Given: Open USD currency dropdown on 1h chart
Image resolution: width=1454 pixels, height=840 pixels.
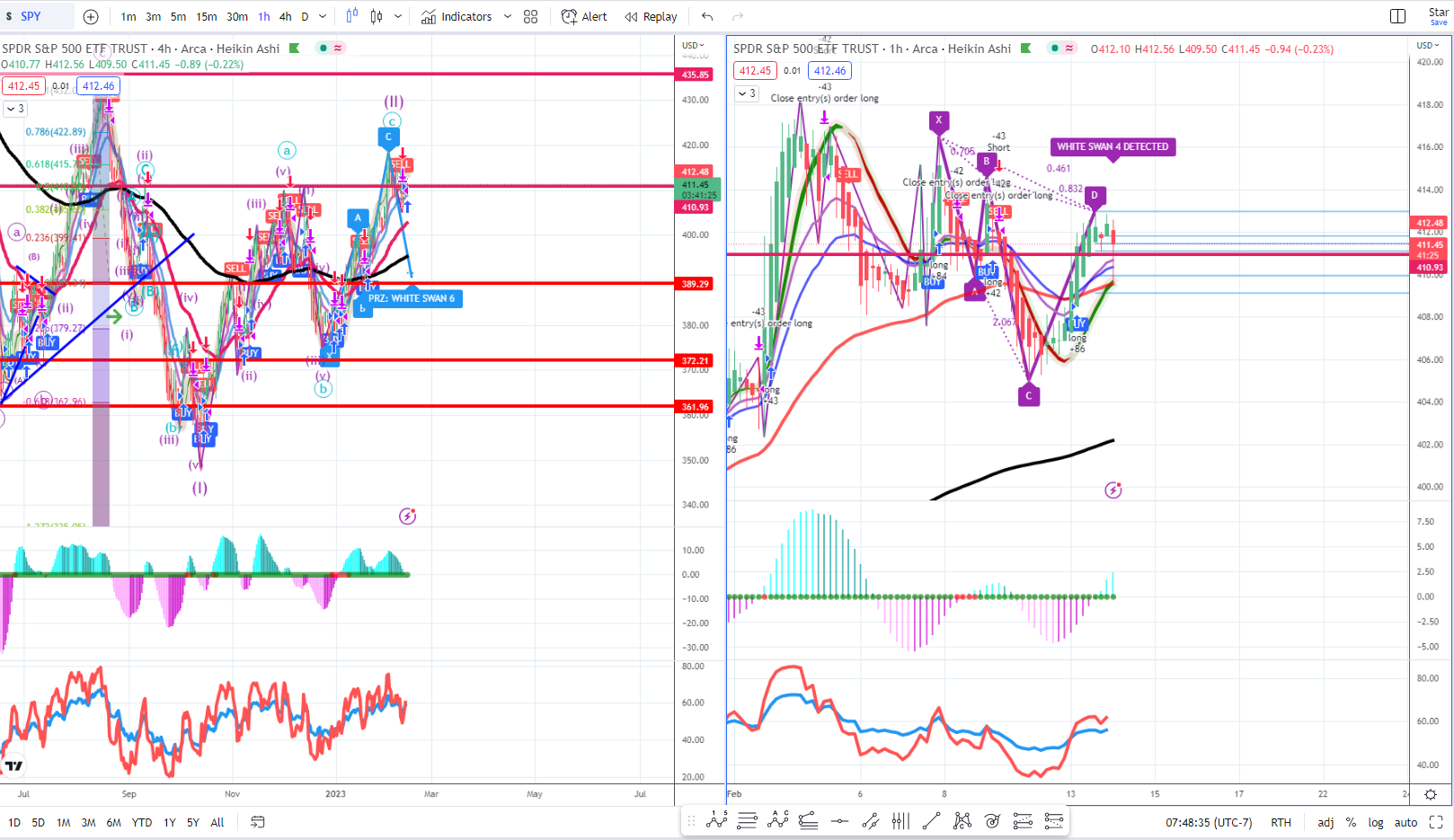Looking at the screenshot, I should click(1427, 45).
